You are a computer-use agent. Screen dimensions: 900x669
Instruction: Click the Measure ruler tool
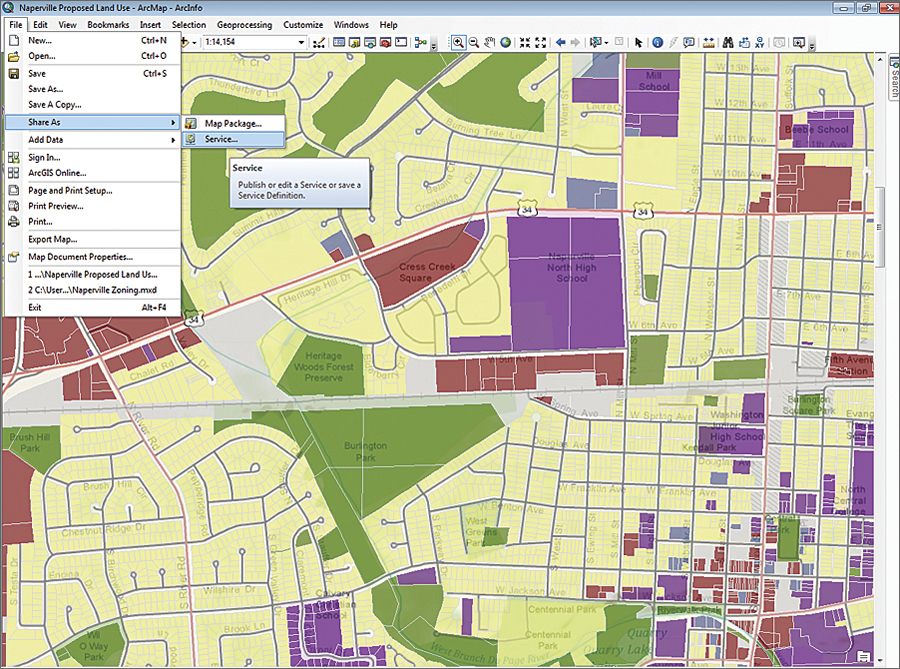(709, 43)
